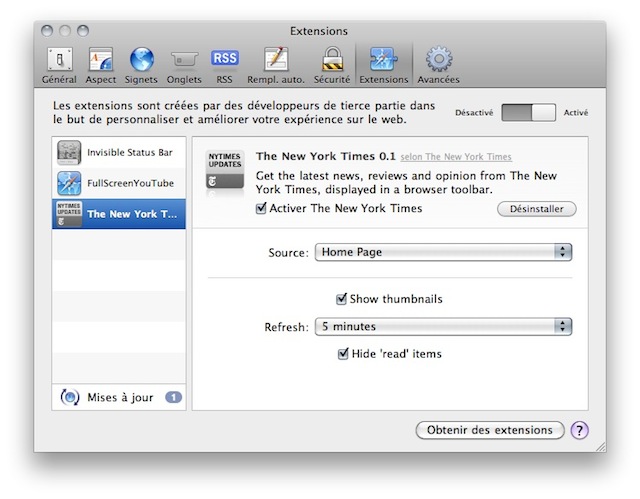Select The New York T... list row
The image size is (640, 499).
[x=119, y=214]
